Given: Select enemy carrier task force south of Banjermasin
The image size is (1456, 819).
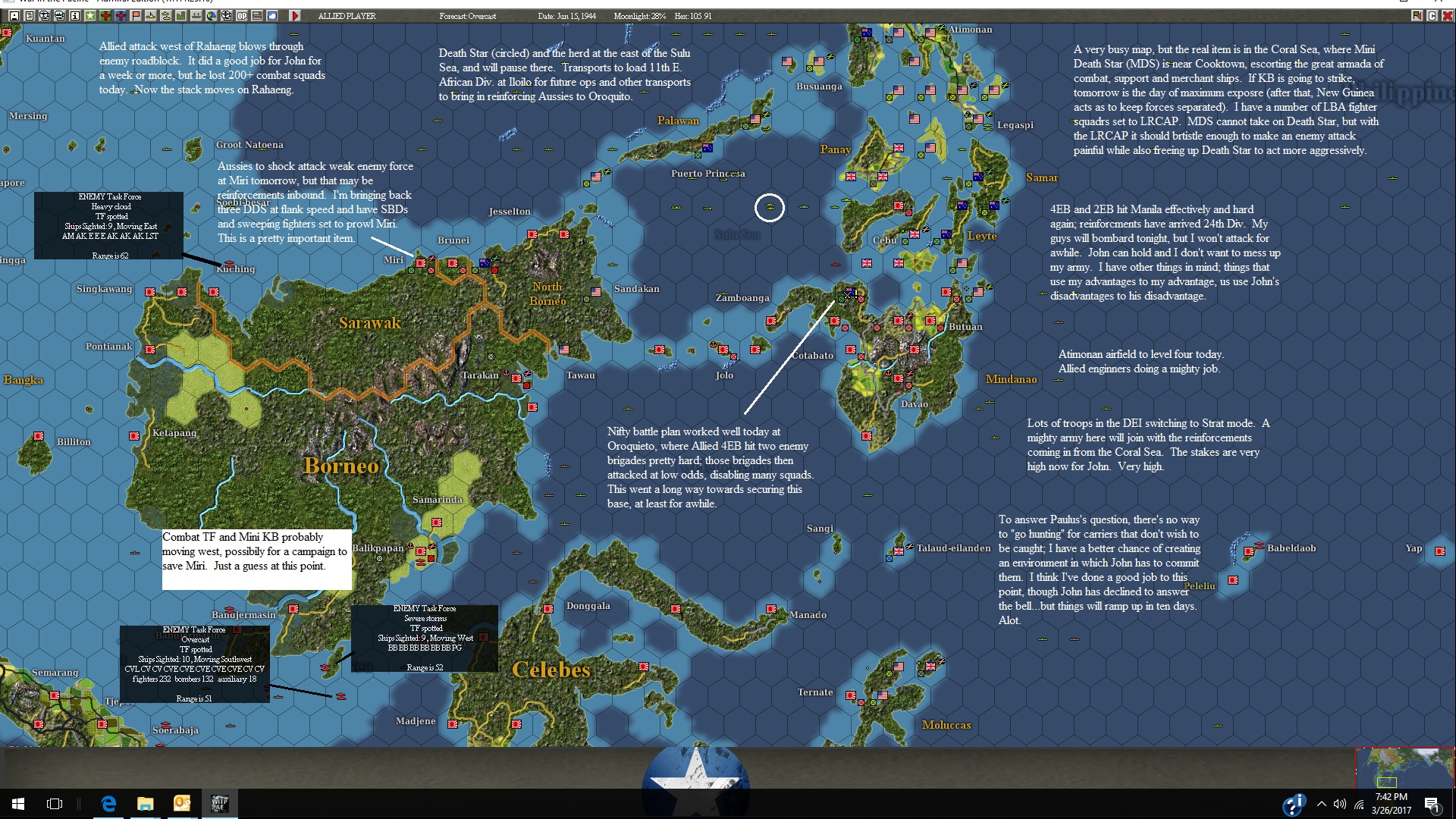Looking at the screenshot, I should (340, 695).
